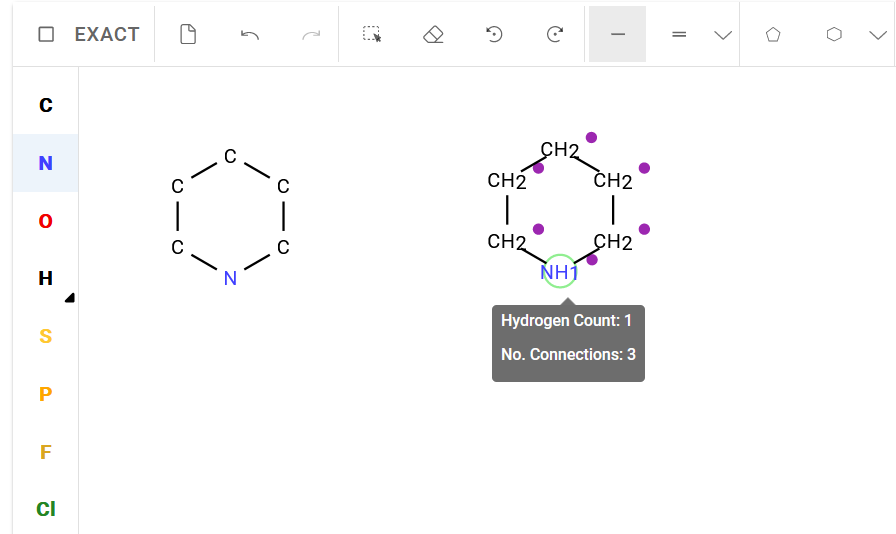Toggle the EXACT checkbox

pos(46,34)
